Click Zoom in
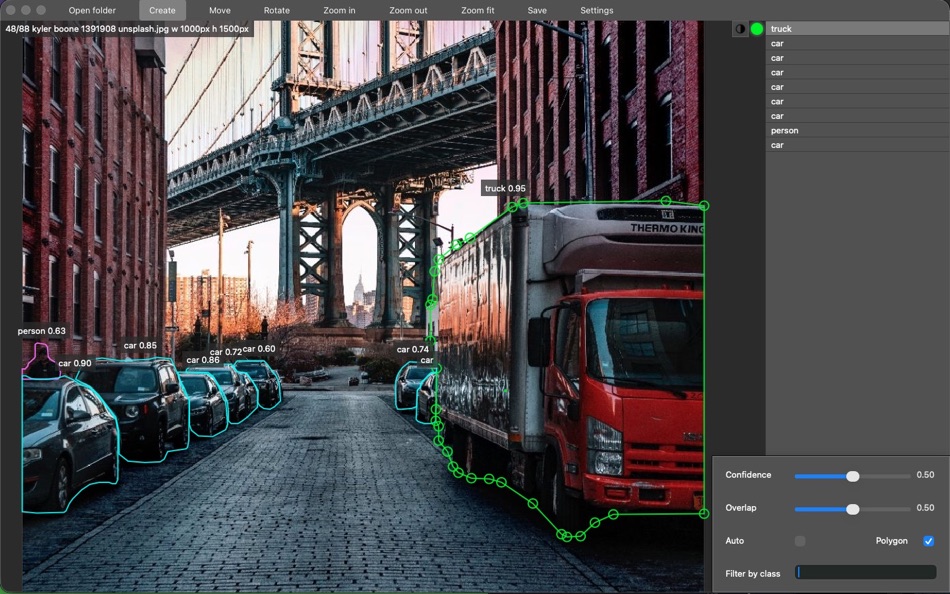Screen dimensions: 950x594 coord(339,10)
